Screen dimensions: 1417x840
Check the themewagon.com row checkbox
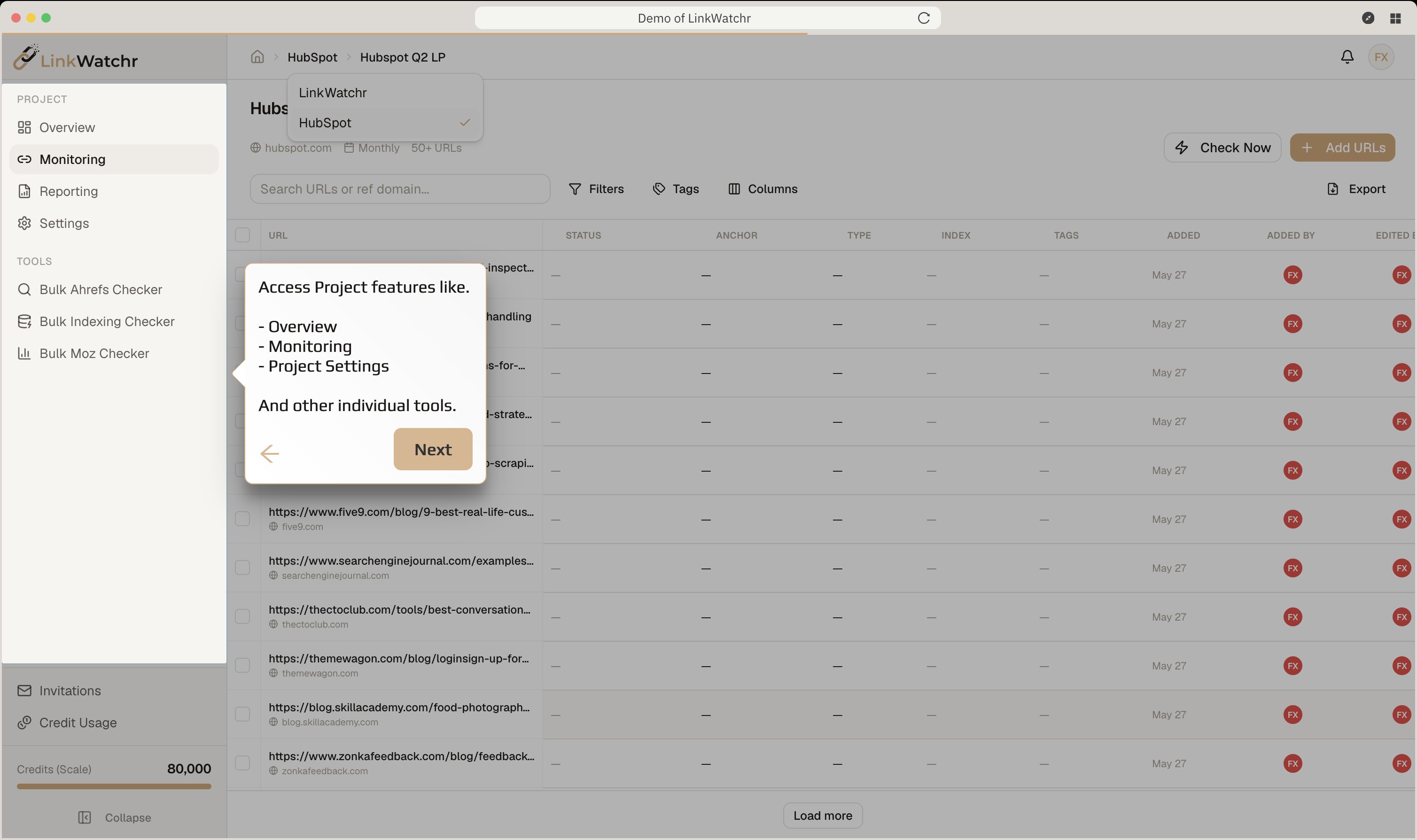click(242, 666)
